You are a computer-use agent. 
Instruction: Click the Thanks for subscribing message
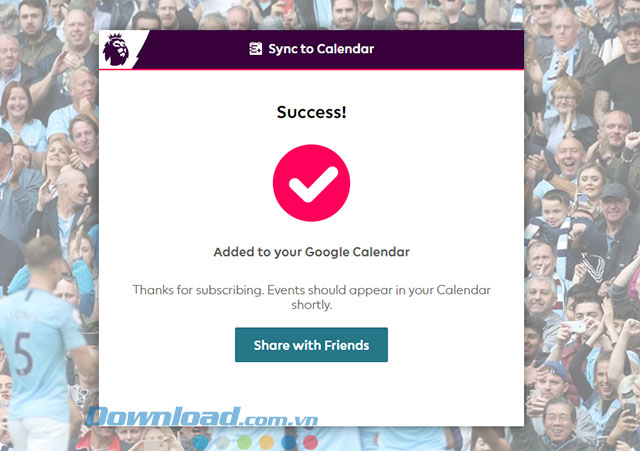[x=311, y=297]
